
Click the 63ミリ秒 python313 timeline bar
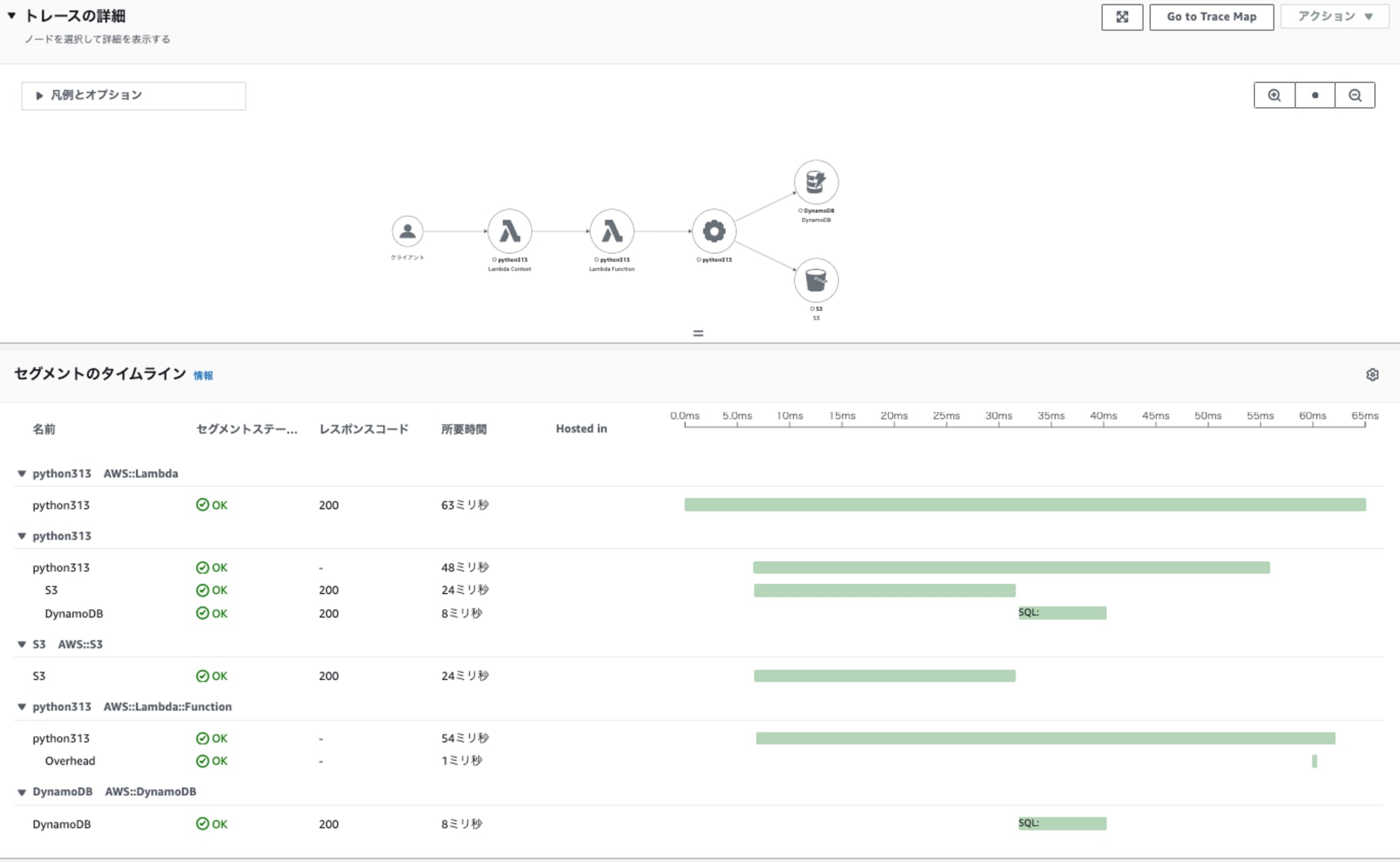(1025, 505)
